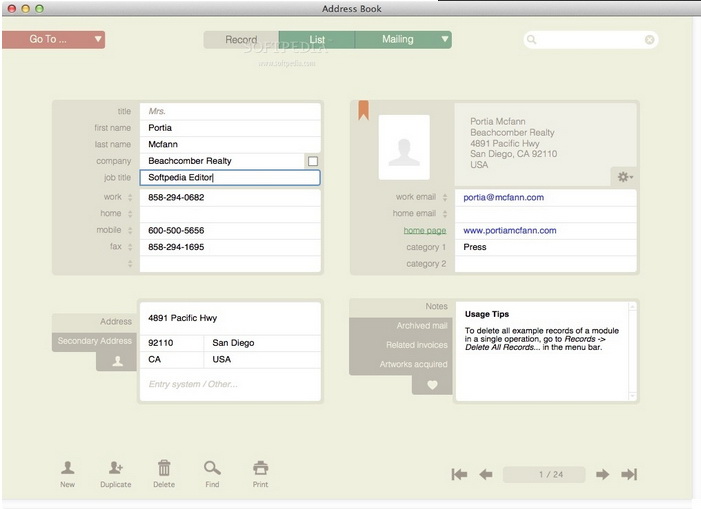Image resolution: width=701 pixels, height=510 pixels.
Task: Click the empty home phone field
Action: [x=230, y=214]
